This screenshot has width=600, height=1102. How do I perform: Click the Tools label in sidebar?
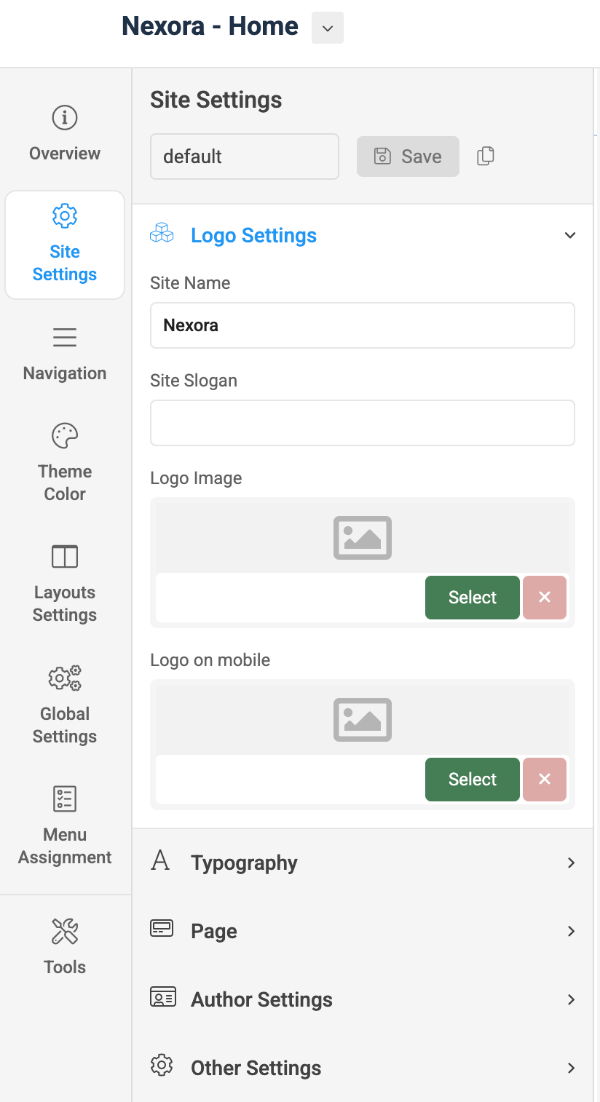coord(65,967)
